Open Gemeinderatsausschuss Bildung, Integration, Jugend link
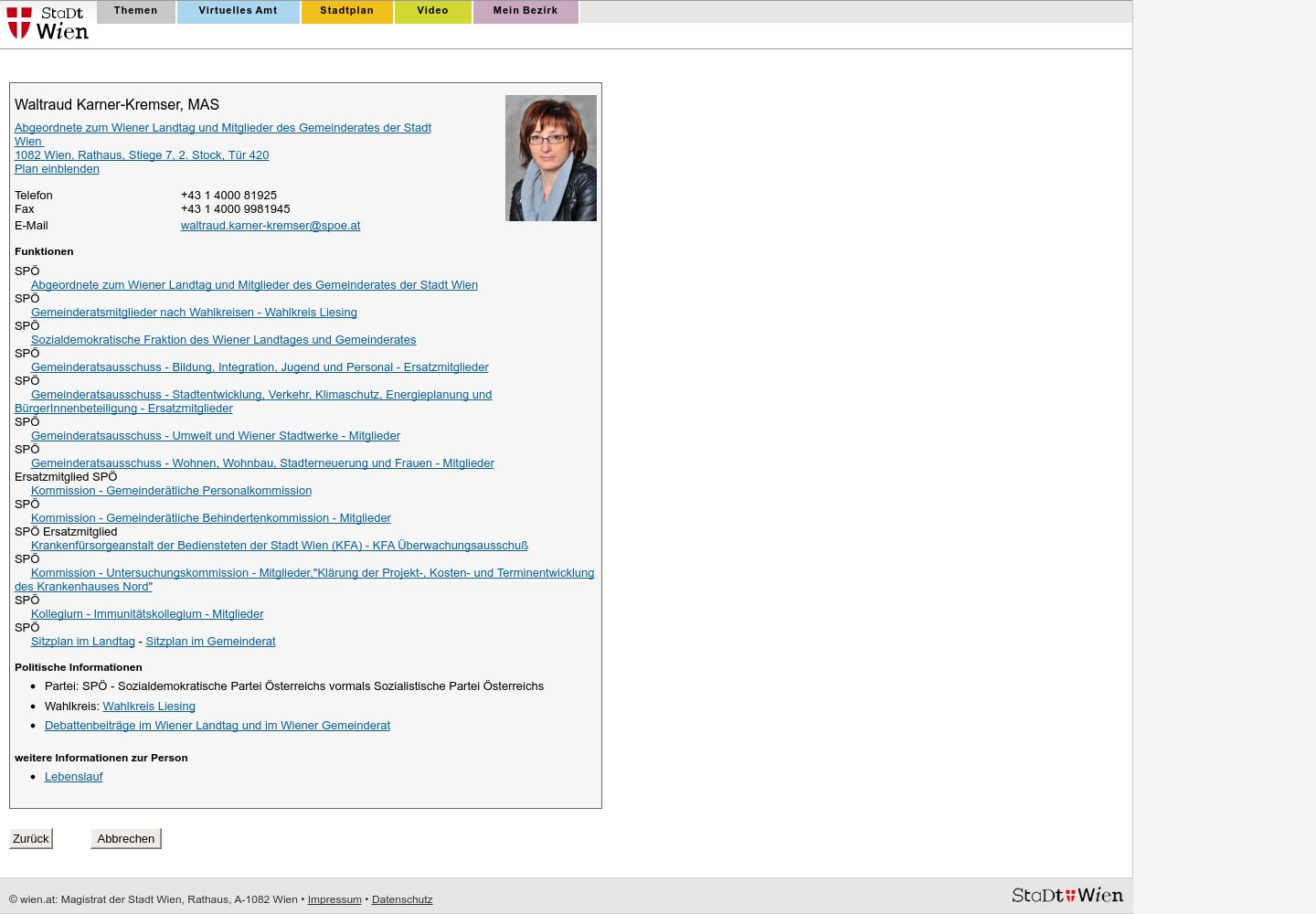The width and height of the screenshot is (1316, 914). point(260,367)
